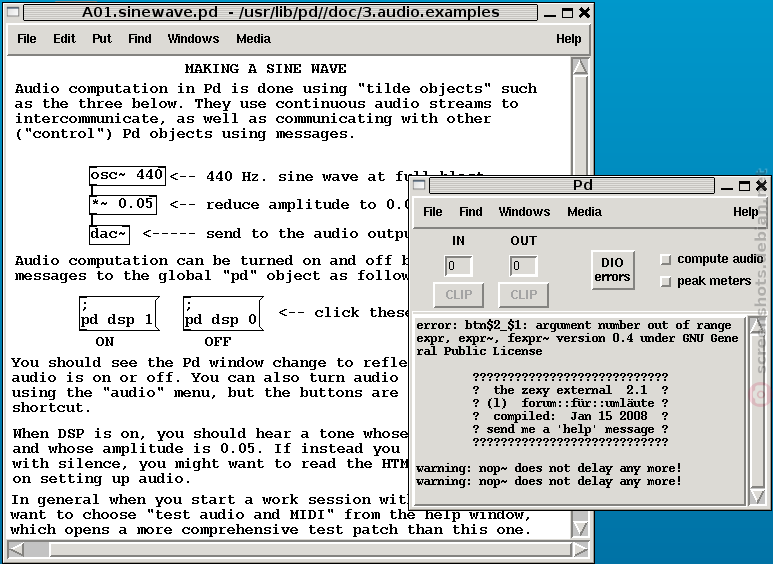Open Find menu in A01.sinewave.pd window
Screen dimensions: 773x564
pyautogui.click(x=140, y=39)
